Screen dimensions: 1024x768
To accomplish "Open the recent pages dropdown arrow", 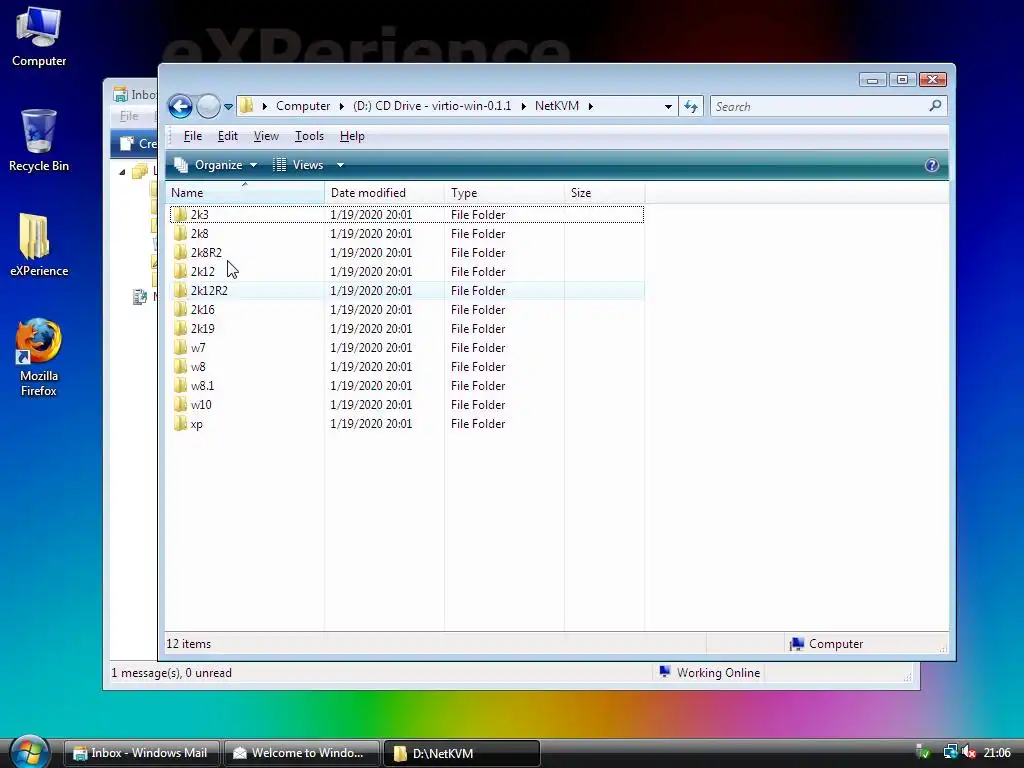I will [228, 106].
